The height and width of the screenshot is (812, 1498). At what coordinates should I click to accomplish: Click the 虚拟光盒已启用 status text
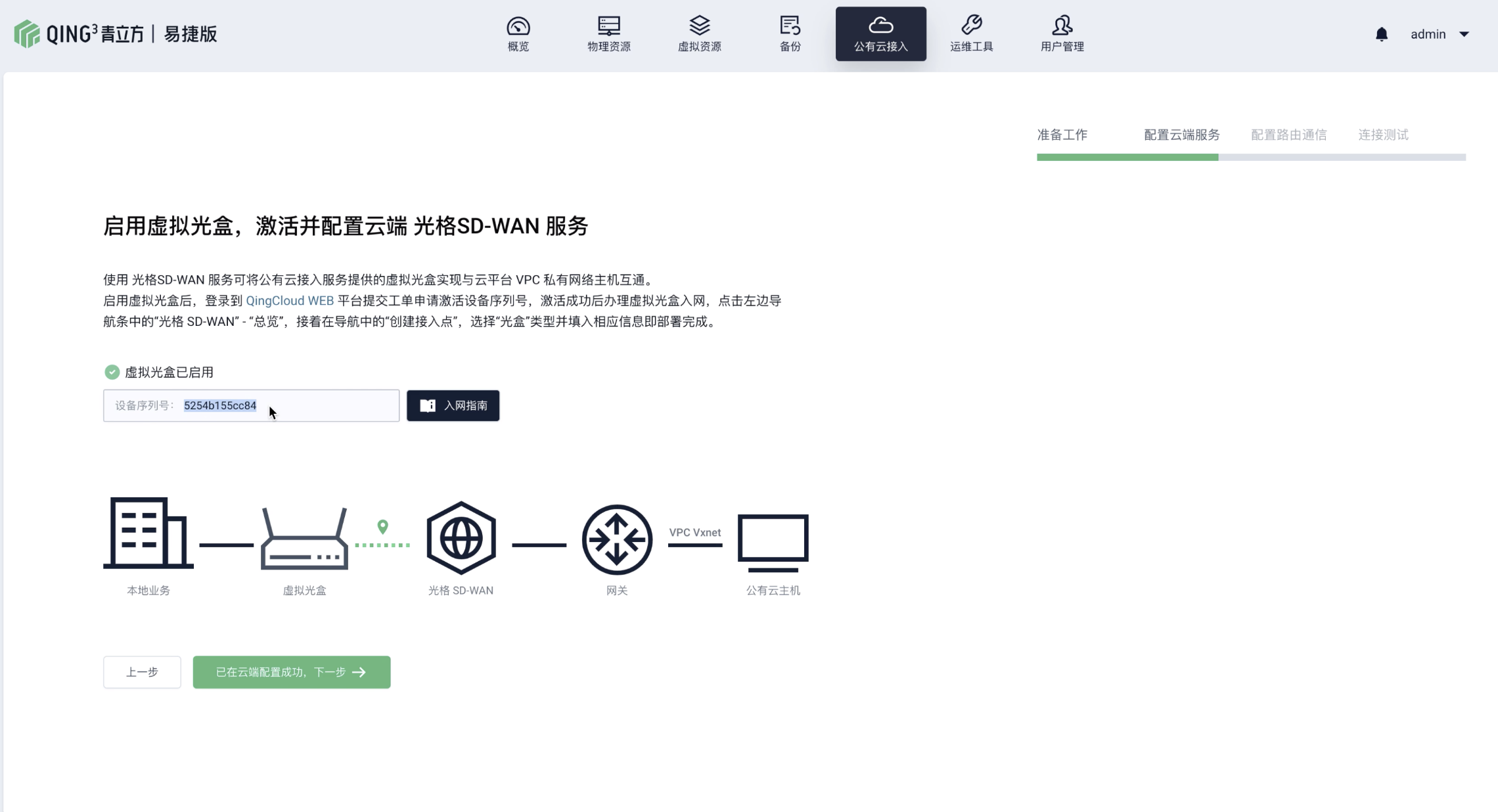(169, 372)
